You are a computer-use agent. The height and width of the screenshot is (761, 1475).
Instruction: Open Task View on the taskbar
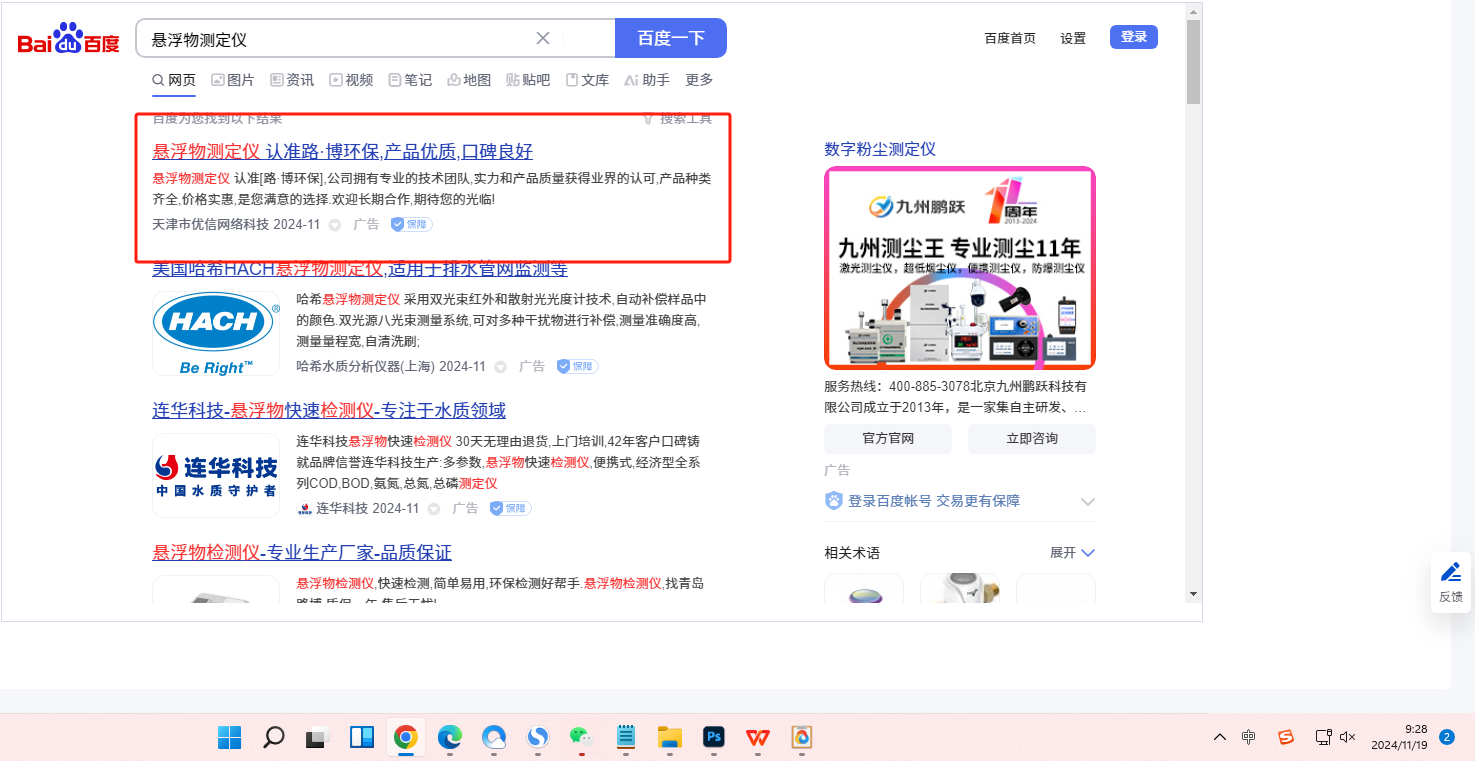coord(318,738)
